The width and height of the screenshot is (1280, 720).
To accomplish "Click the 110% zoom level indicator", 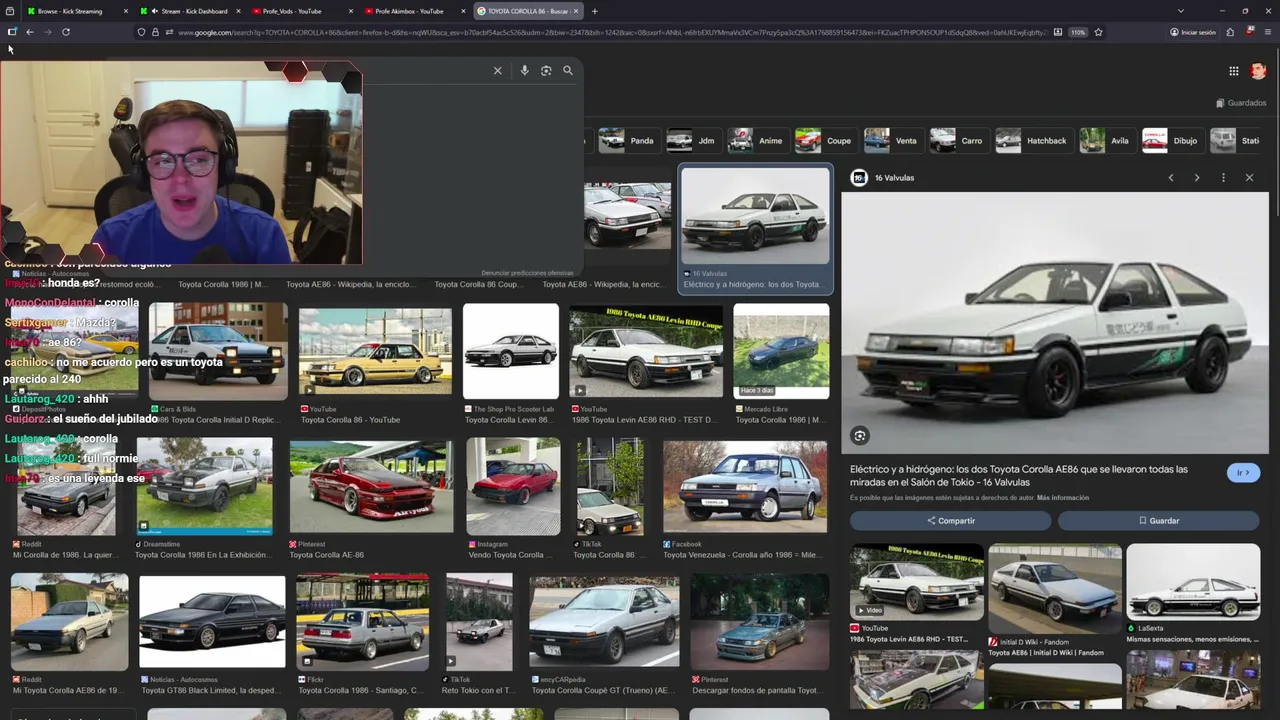I will tap(1078, 32).
